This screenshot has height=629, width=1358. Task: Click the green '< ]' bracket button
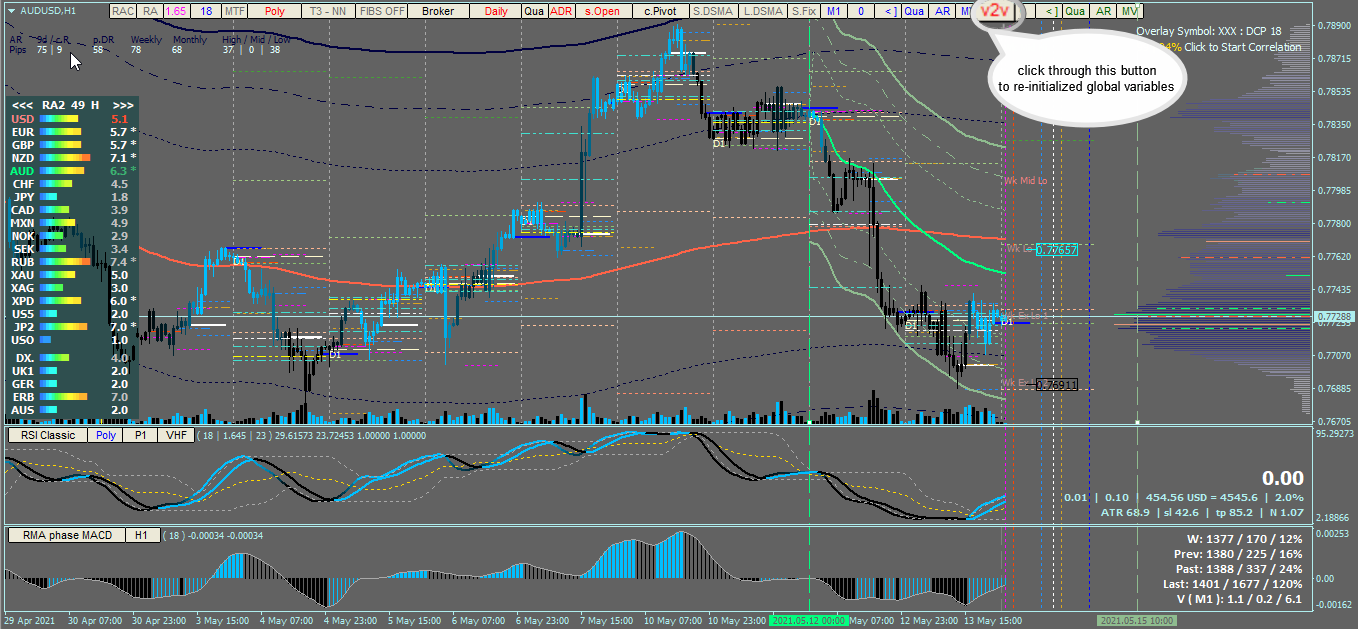click(x=1049, y=11)
